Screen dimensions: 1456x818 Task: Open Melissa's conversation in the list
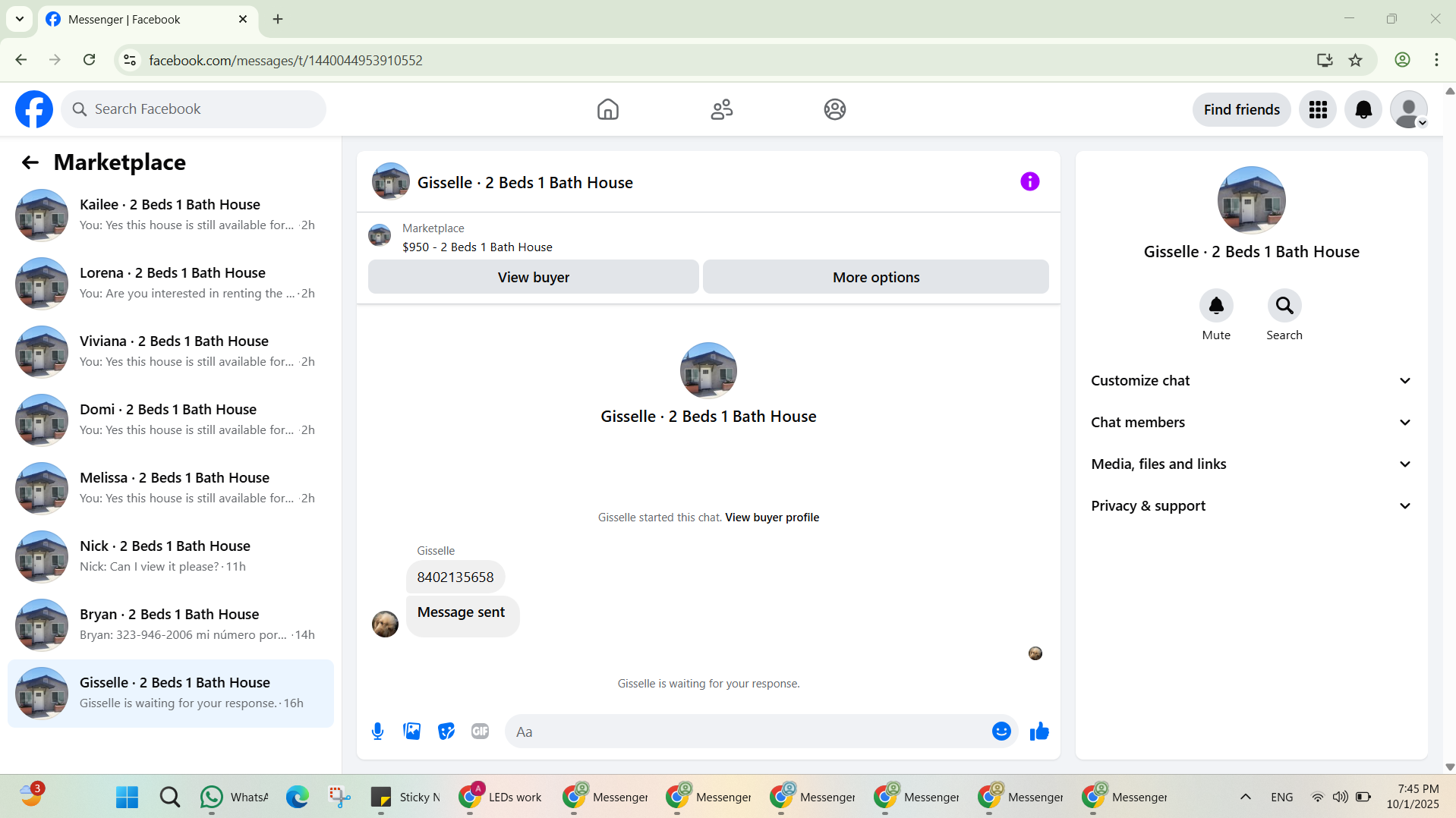(171, 489)
